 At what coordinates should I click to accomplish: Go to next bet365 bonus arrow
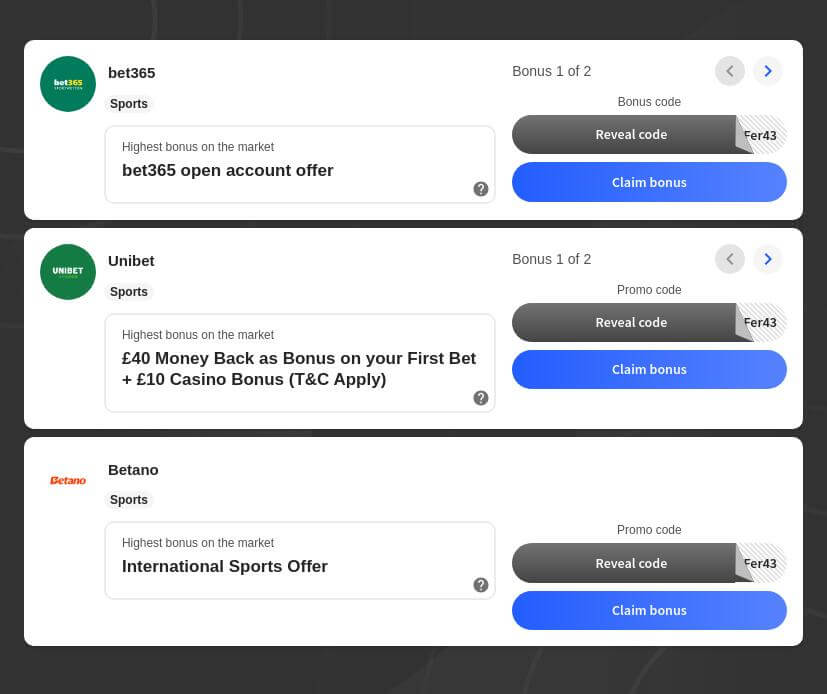(x=768, y=71)
